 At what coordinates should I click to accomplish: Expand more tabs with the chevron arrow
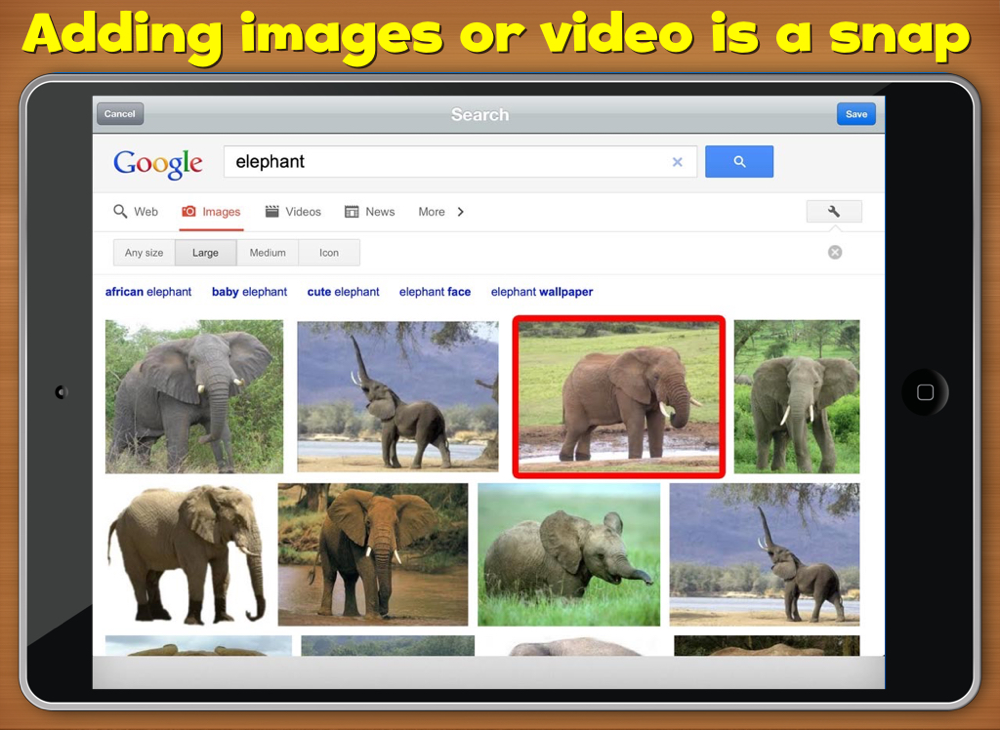coord(460,212)
